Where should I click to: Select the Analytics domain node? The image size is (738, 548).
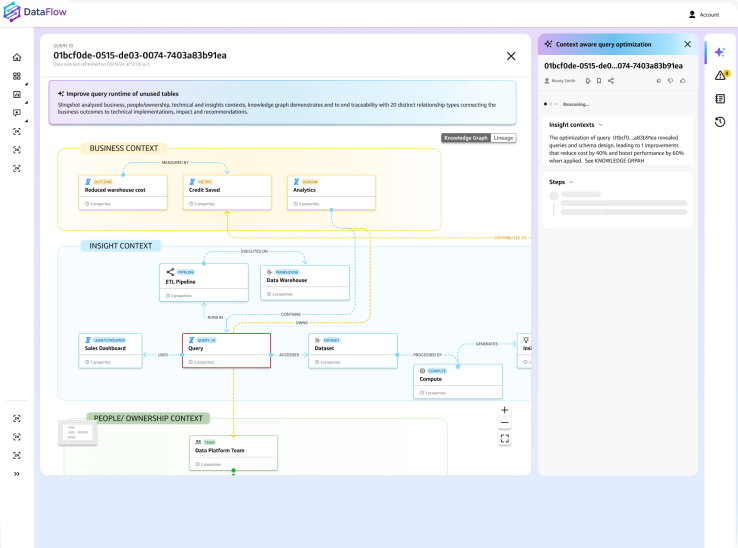pyautogui.click(x=331, y=193)
